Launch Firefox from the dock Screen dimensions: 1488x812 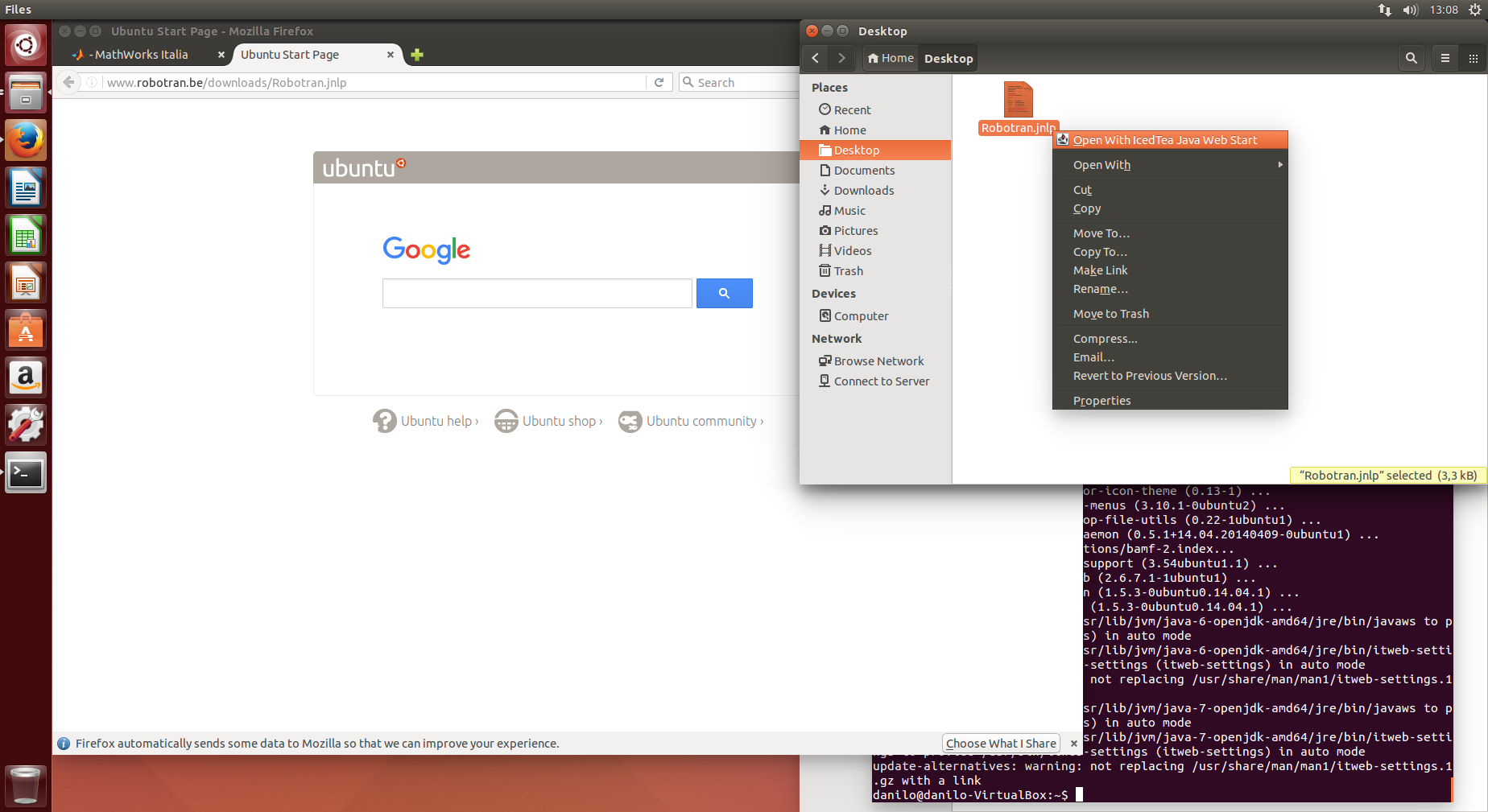[26, 140]
